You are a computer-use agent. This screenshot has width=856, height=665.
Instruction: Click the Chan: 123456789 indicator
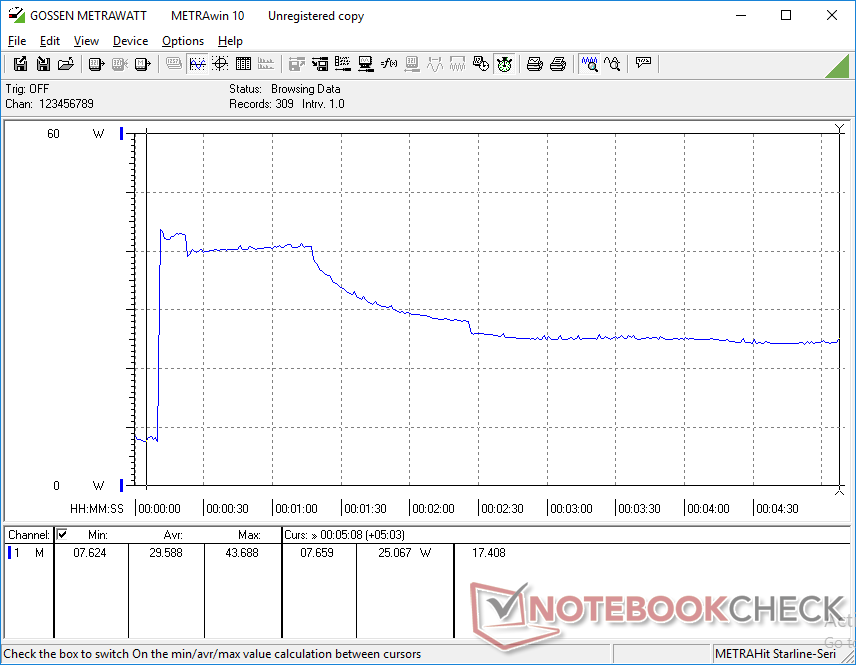click(50, 104)
